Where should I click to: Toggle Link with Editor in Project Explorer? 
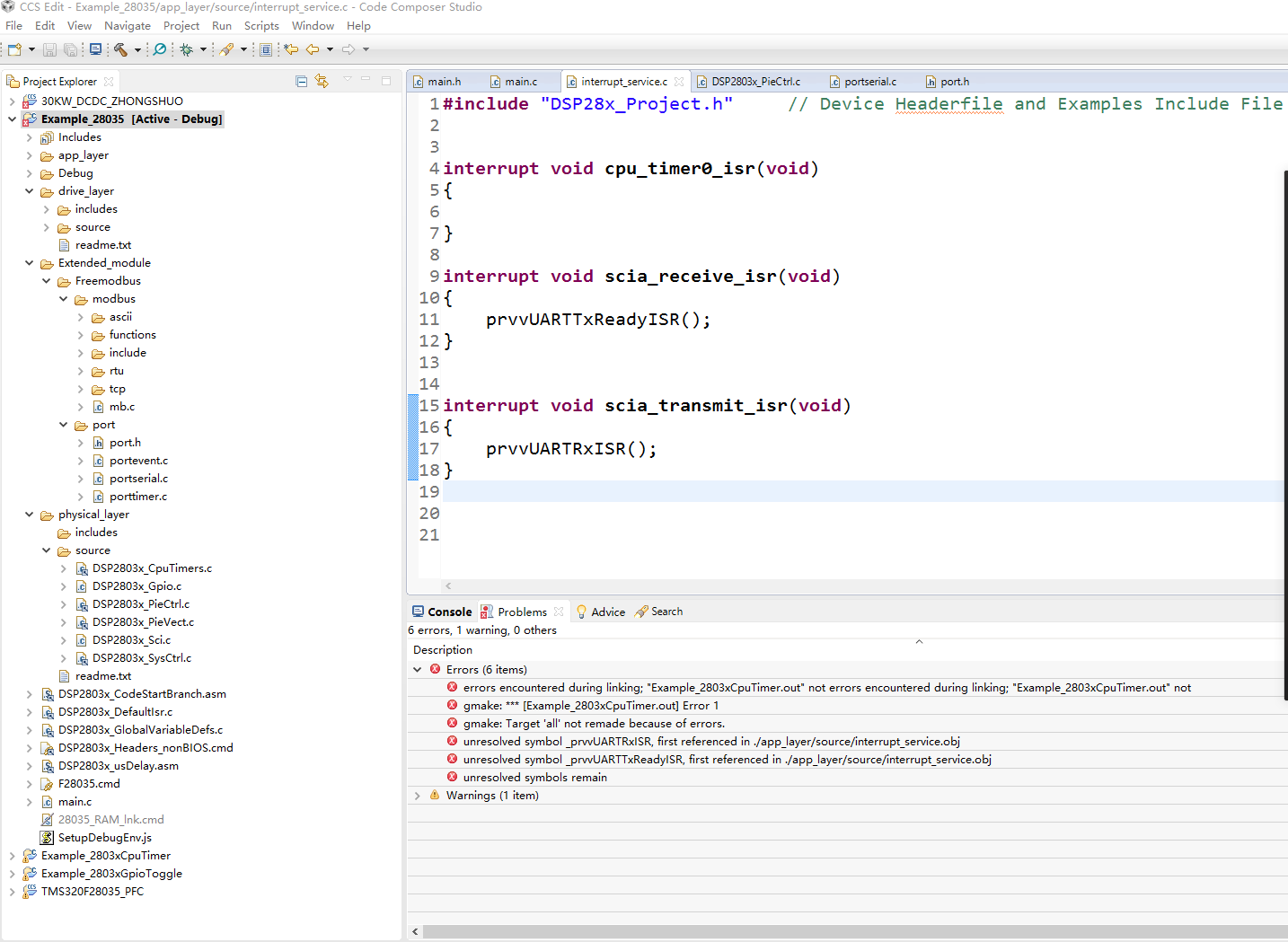pyautogui.click(x=322, y=82)
